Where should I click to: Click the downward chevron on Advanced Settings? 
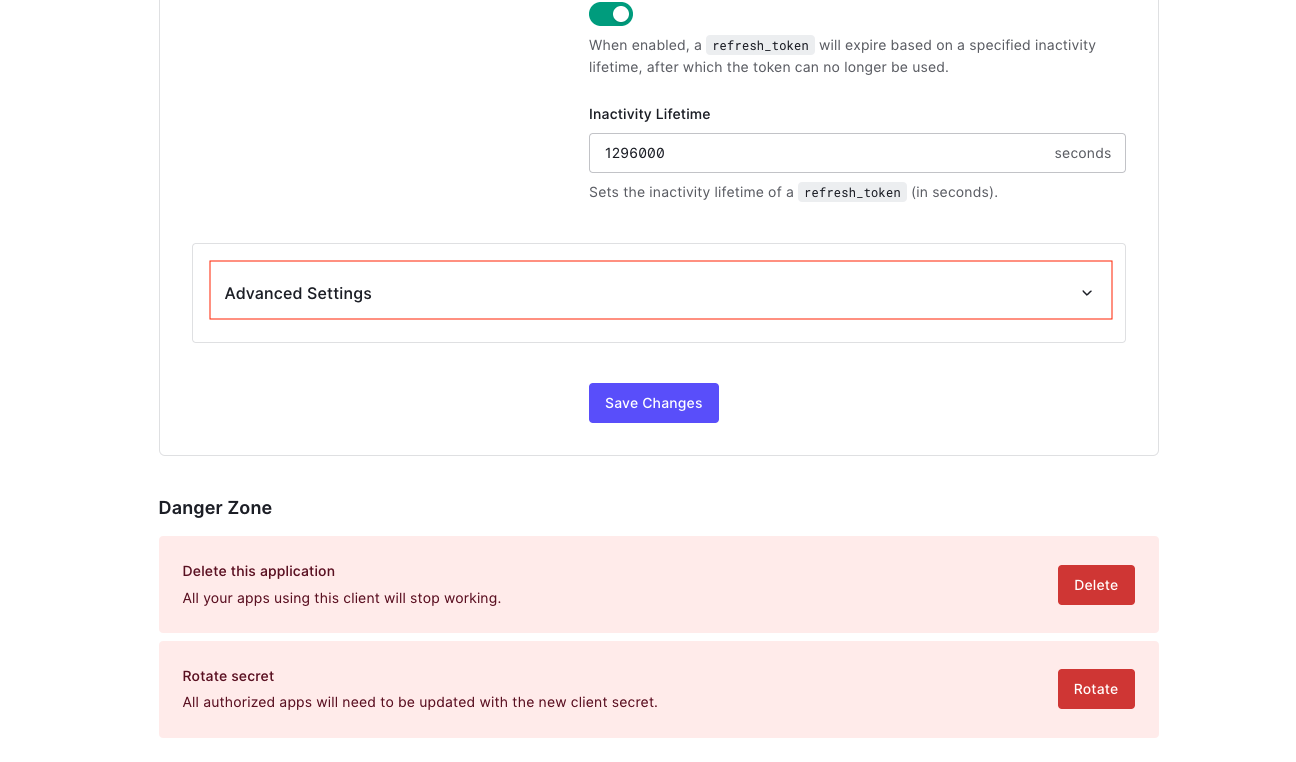1086,293
